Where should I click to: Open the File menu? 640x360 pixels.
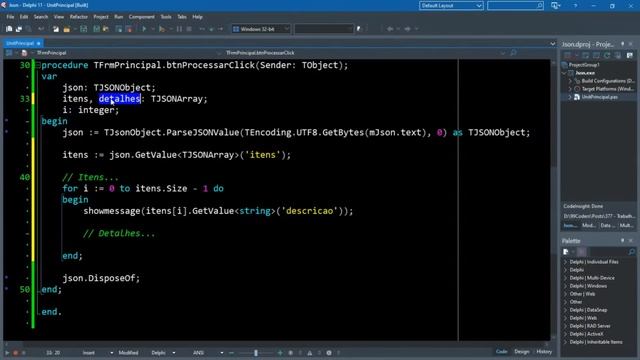[x=10, y=17]
